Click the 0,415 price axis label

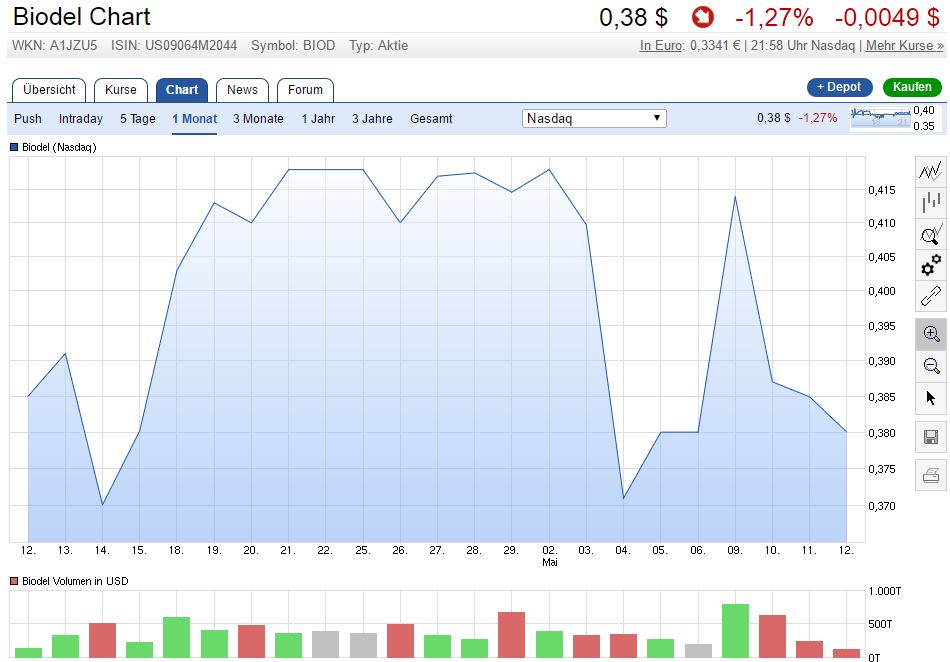click(882, 190)
